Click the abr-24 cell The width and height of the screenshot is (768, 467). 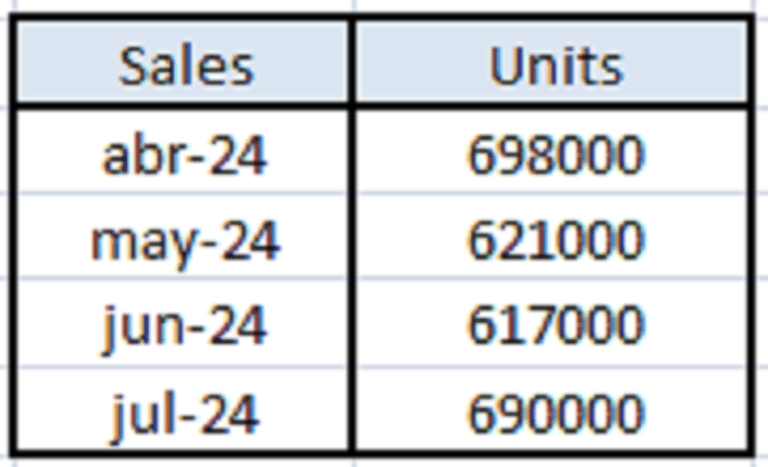[x=185, y=156]
